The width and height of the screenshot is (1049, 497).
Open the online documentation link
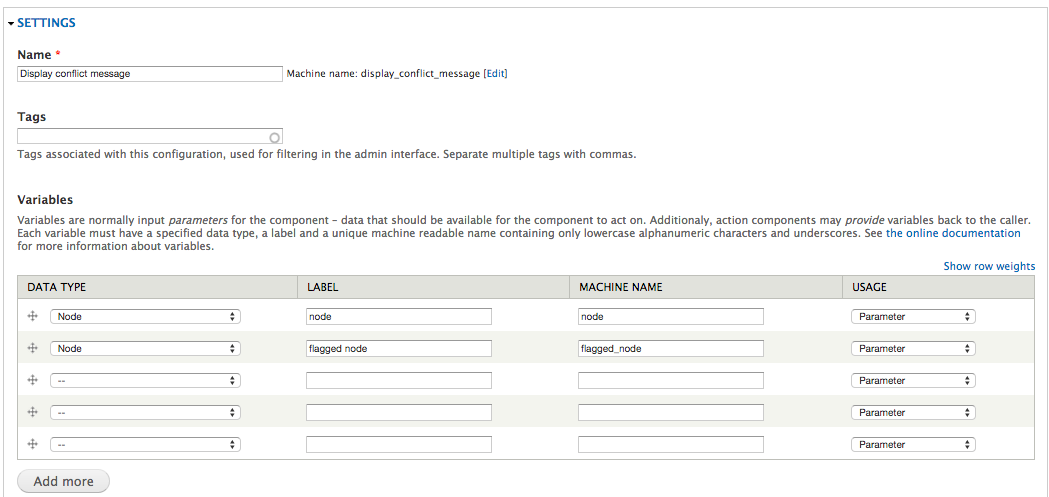pyautogui.click(x=963, y=233)
